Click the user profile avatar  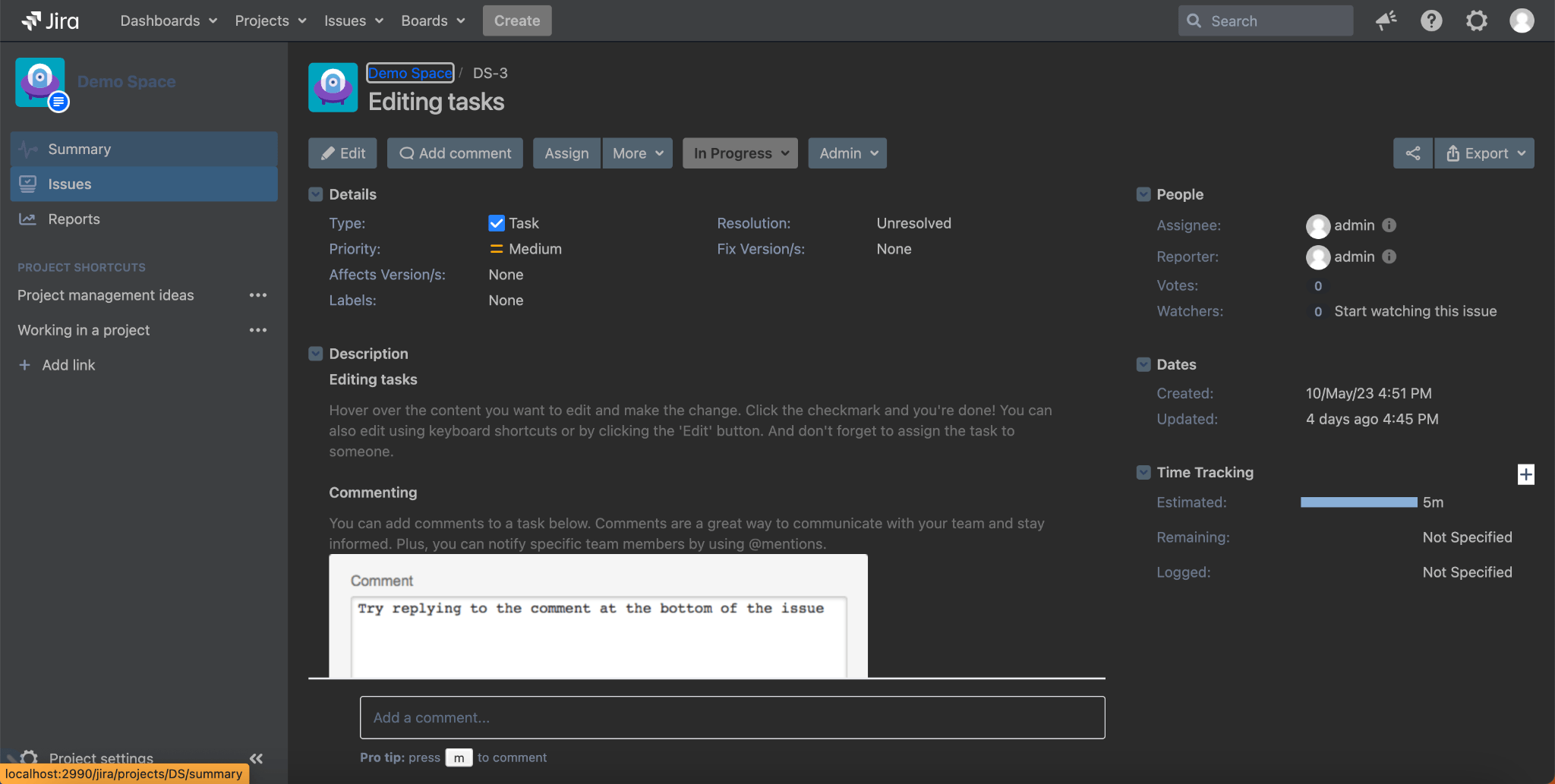click(x=1522, y=20)
